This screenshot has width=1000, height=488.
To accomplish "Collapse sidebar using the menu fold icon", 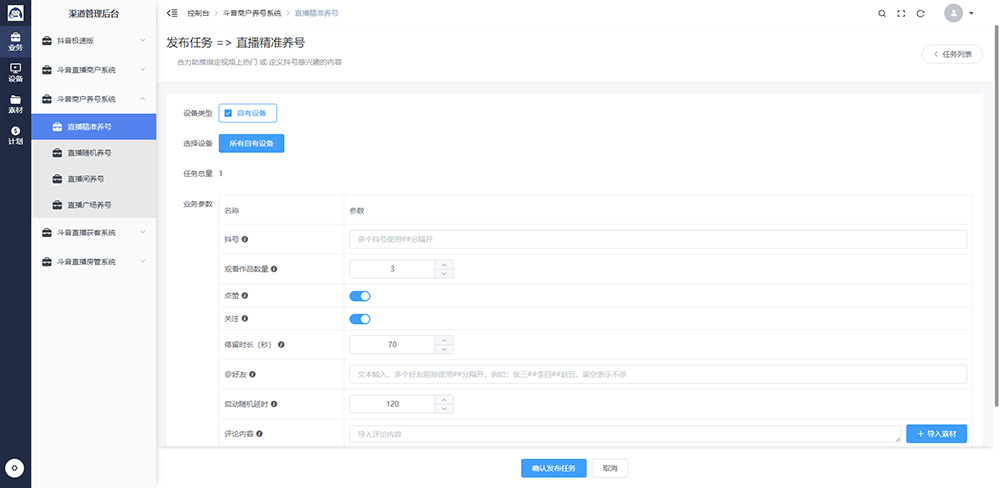I will (173, 13).
